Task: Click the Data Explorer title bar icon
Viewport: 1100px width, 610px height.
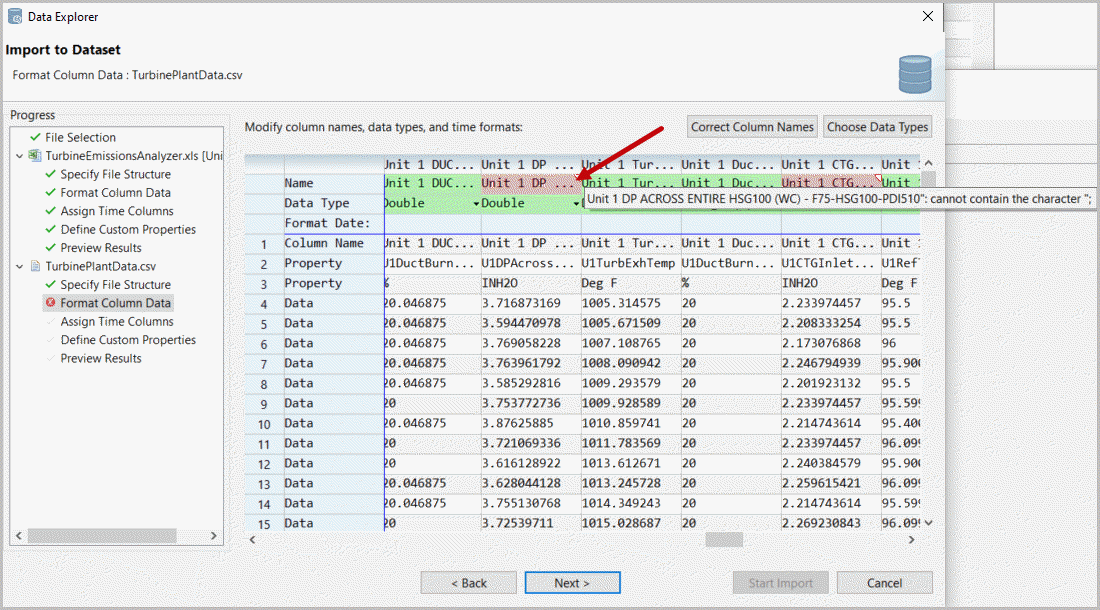Action: point(14,16)
